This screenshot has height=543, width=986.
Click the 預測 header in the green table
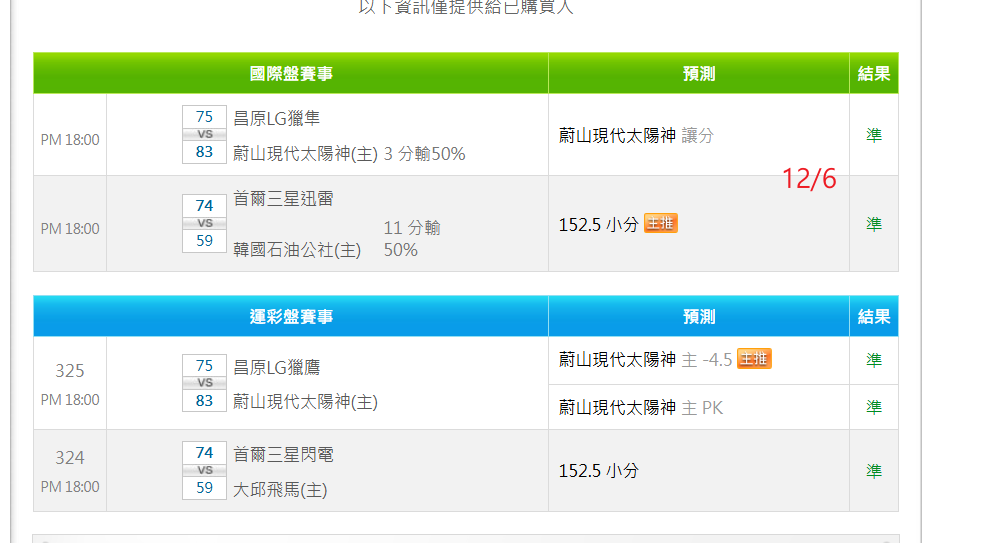coord(699,73)
